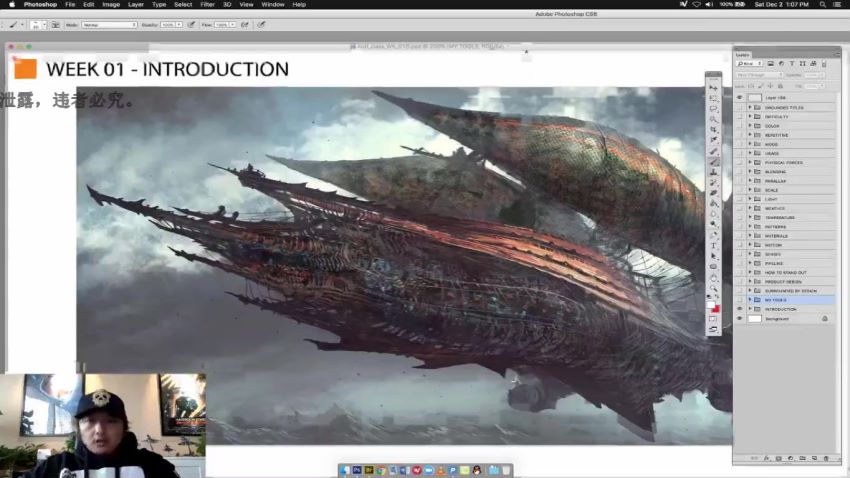The image size is (850, 478).
Task: Select the History Brush tool
Action: tap(713, 183)
